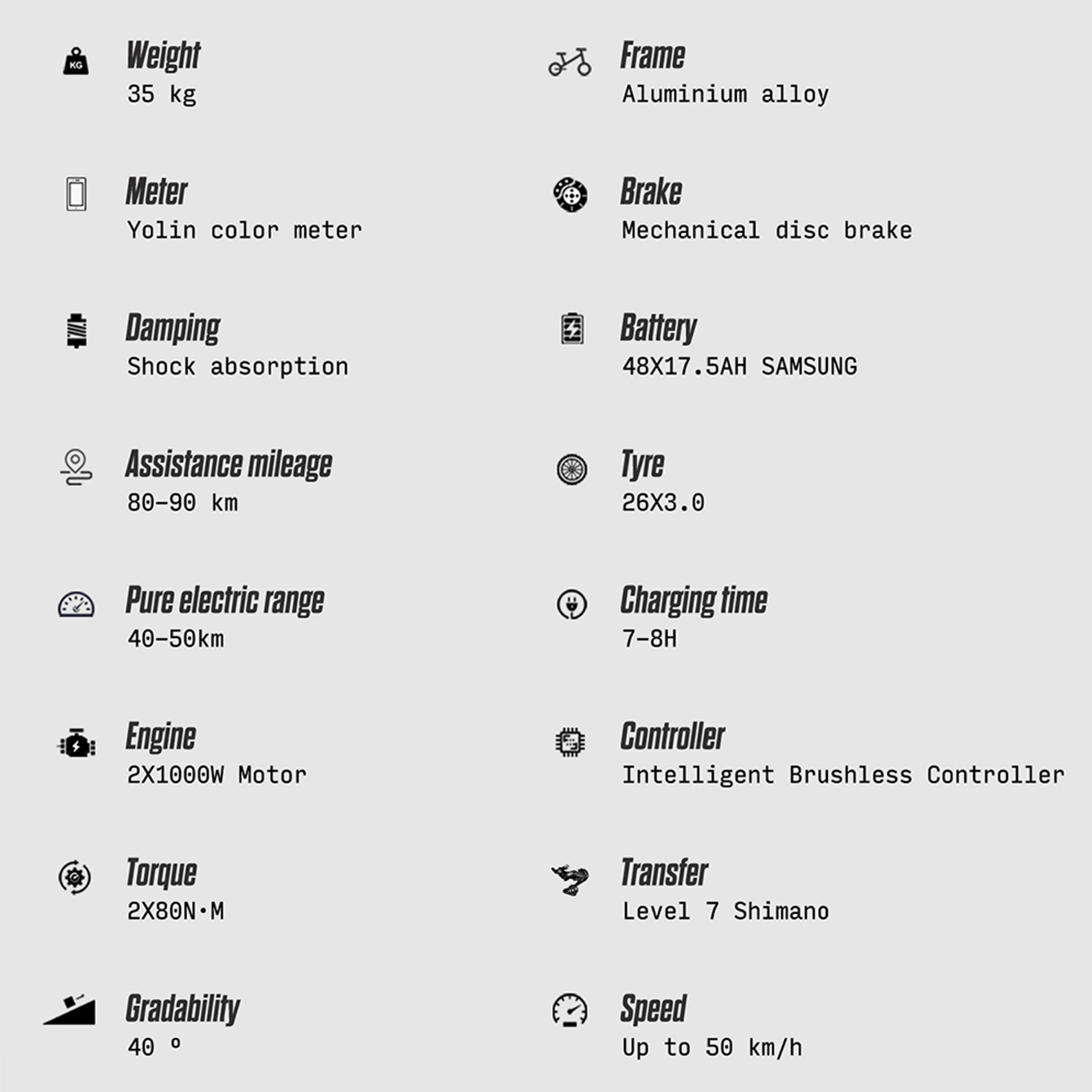Click the 2X1000W Motor value

216,775
